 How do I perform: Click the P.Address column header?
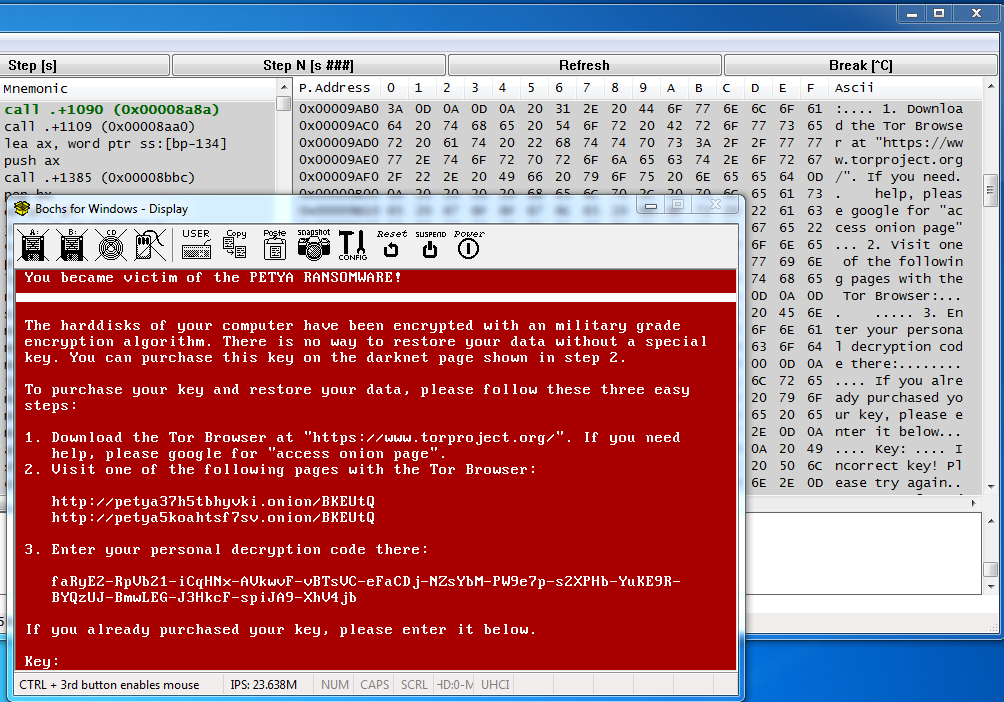pos(336,88)
